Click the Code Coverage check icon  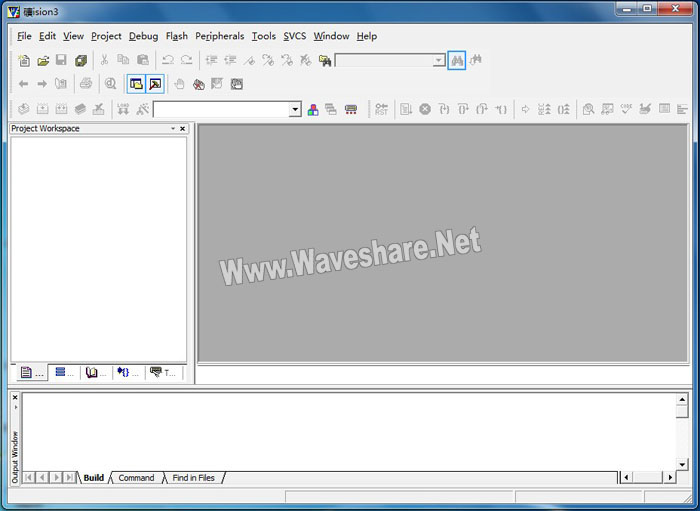tap(626, 109)
